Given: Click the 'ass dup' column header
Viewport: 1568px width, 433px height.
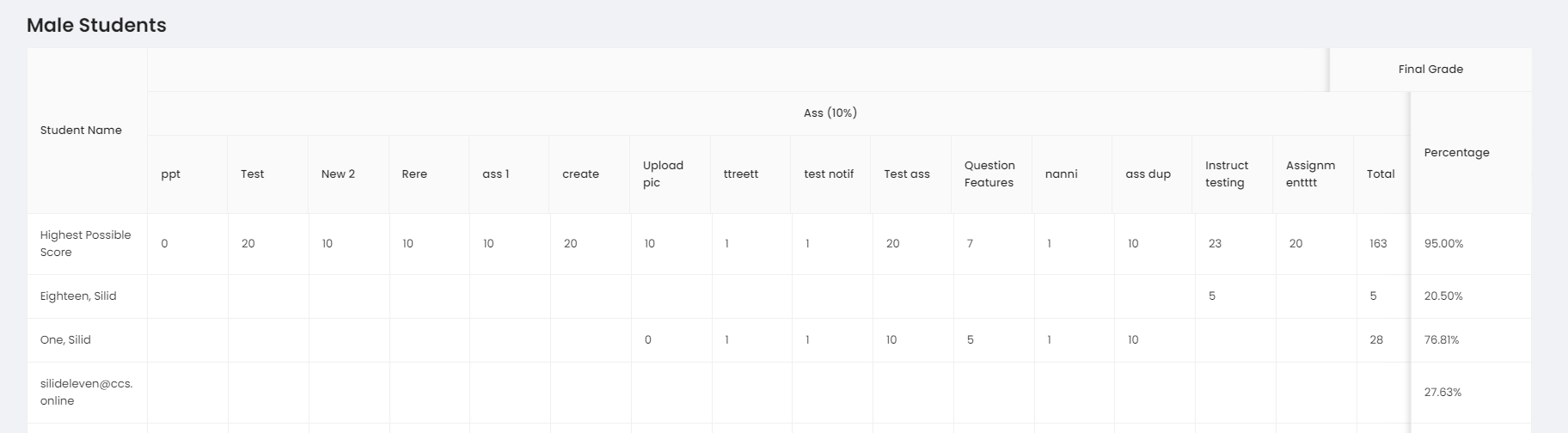Looking at the screenshot, I should (1148, 174).
